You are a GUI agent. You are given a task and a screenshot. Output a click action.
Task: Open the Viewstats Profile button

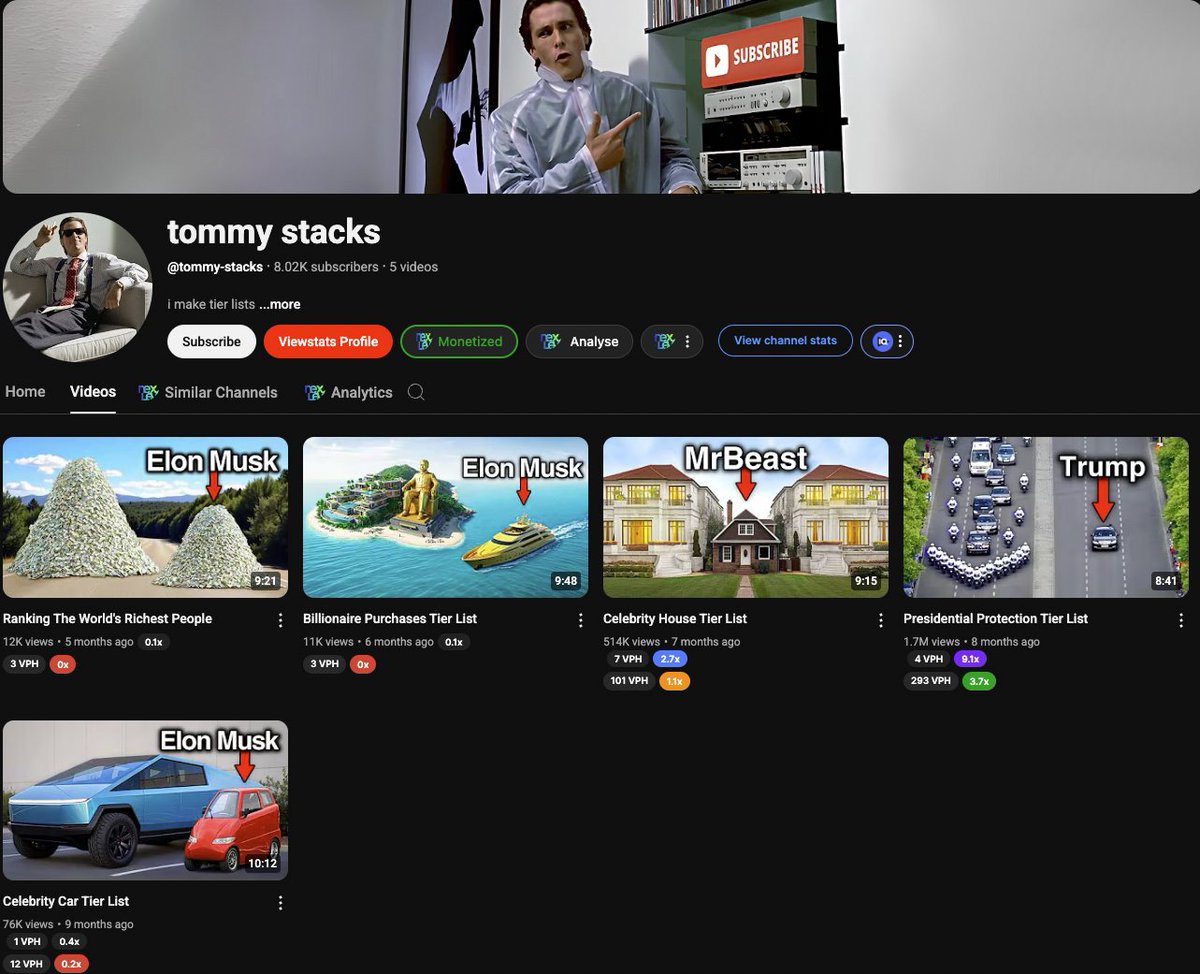(328, 341)
